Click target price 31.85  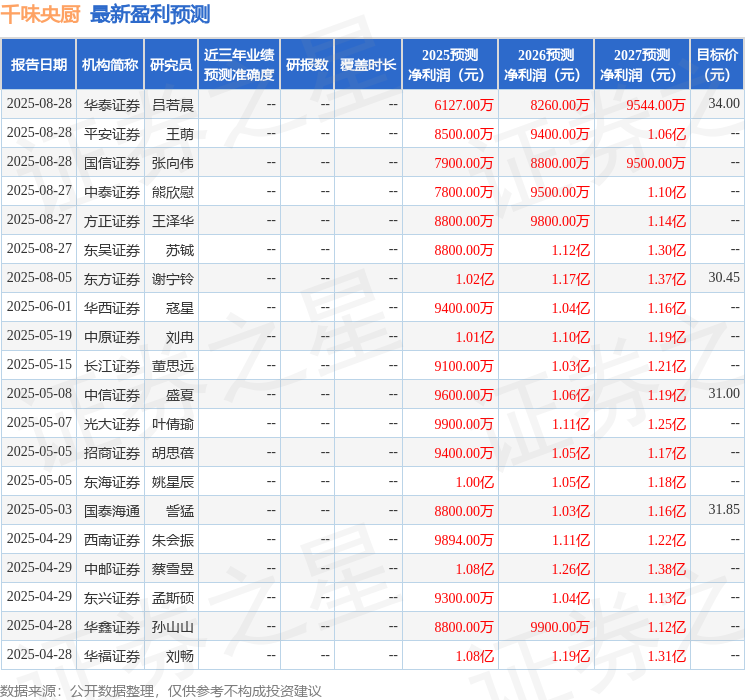pyautogui.click(x=724, y=509)
